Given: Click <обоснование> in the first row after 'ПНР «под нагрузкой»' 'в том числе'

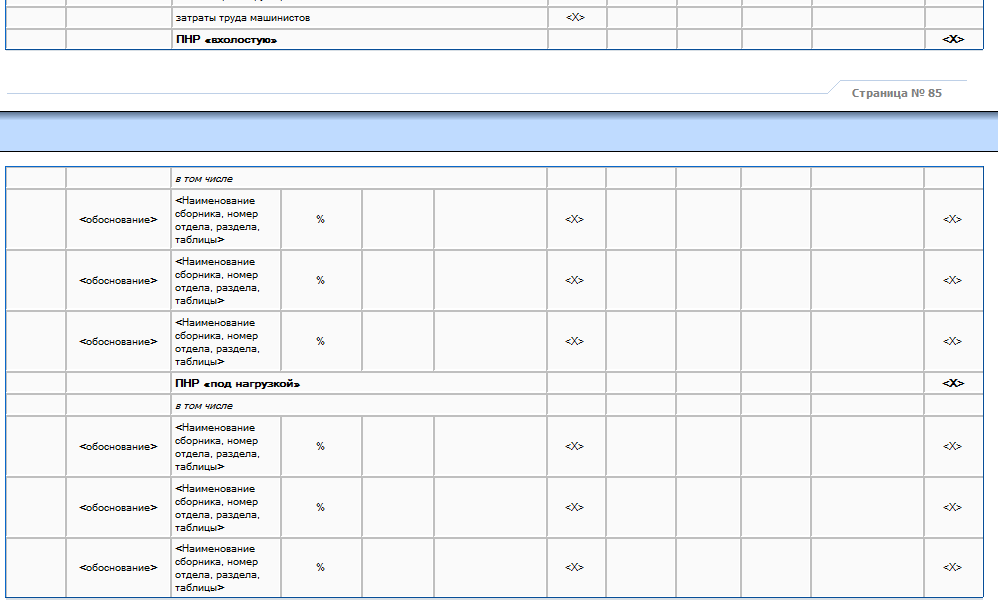Looking at the screenshot, I should (x=118, y=447).
